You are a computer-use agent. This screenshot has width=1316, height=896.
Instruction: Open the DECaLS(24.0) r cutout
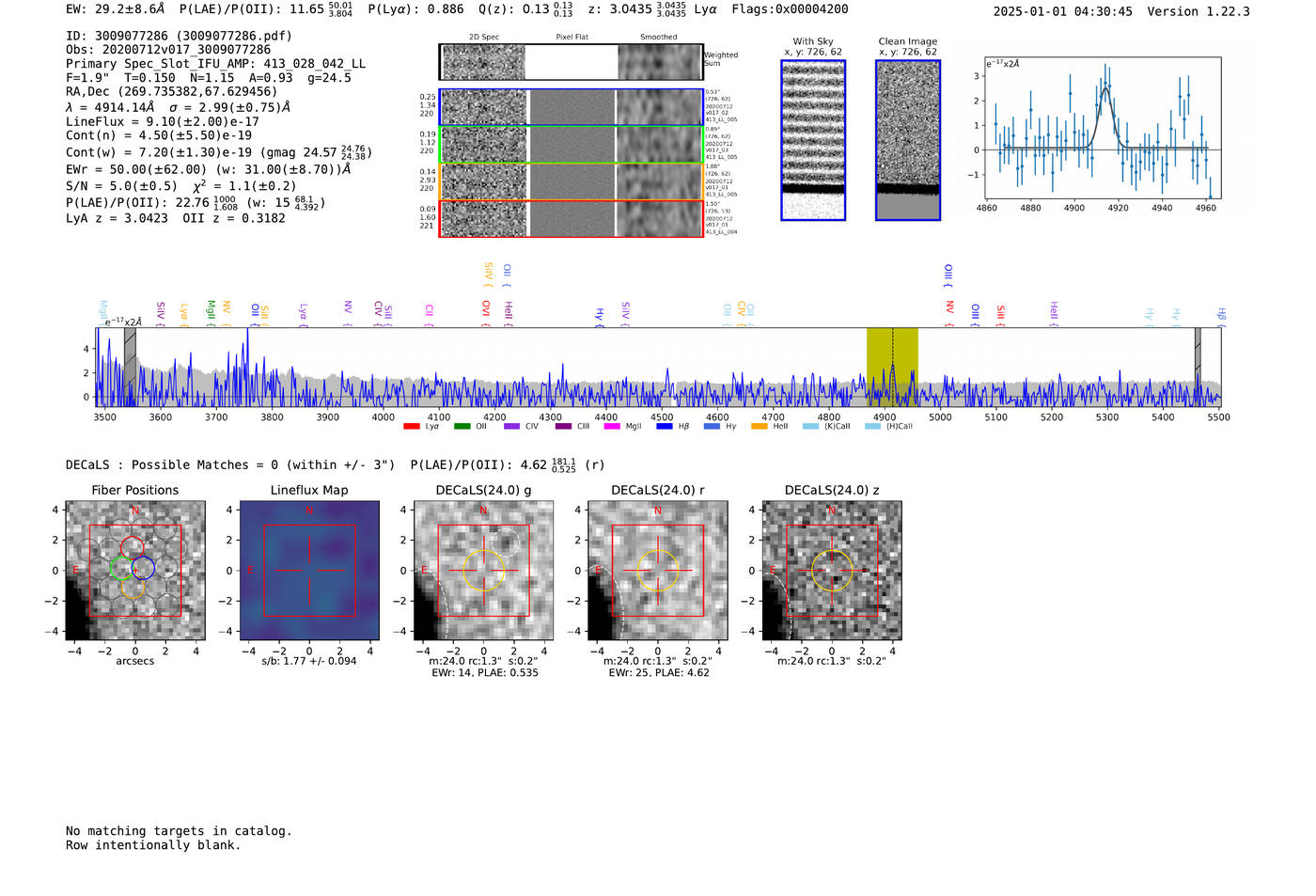tap(657, 571)
